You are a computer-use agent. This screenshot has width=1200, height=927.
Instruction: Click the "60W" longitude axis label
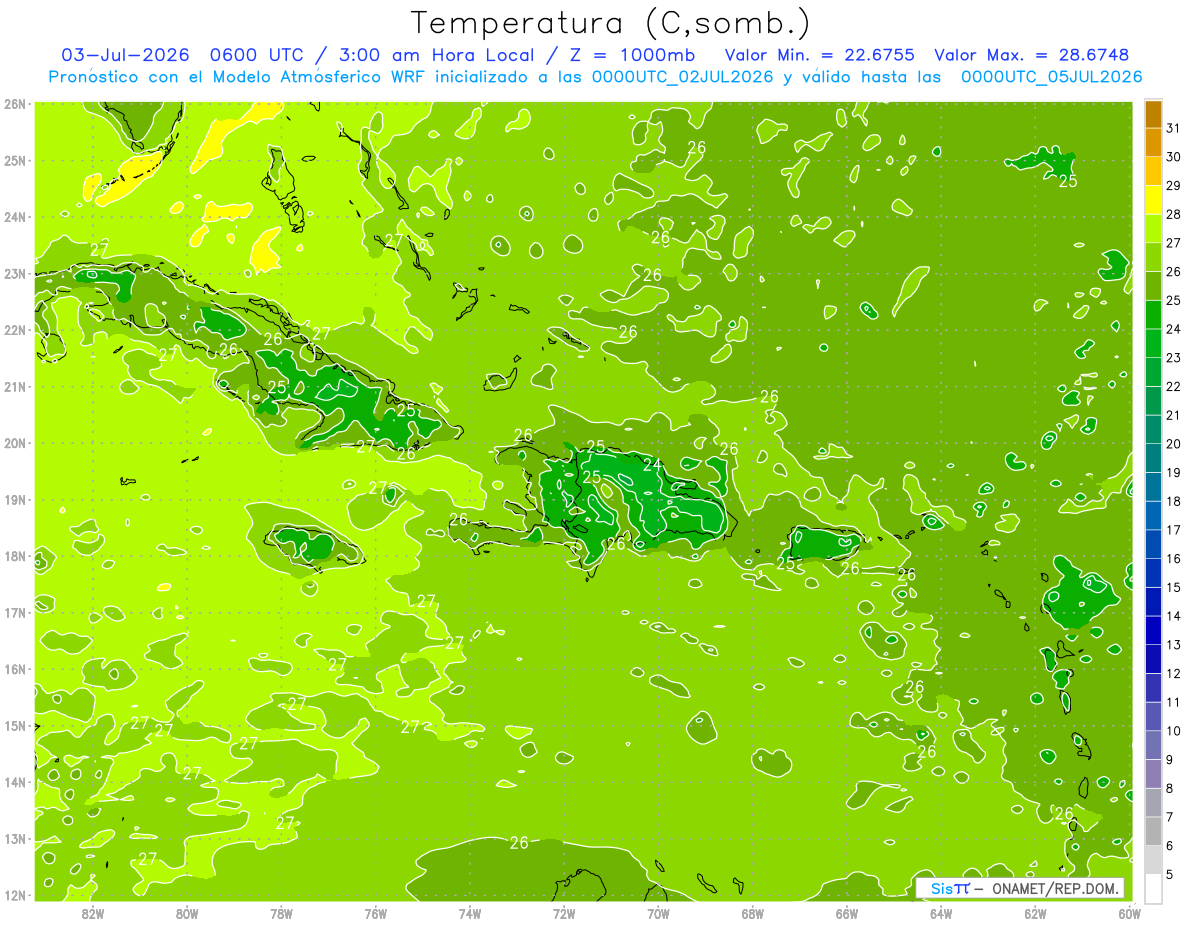point(1130,912)
